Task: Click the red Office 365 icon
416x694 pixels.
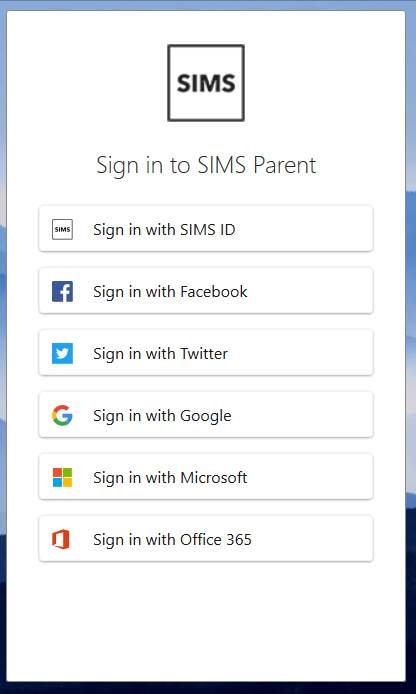Action: click(x=61, y=540)
